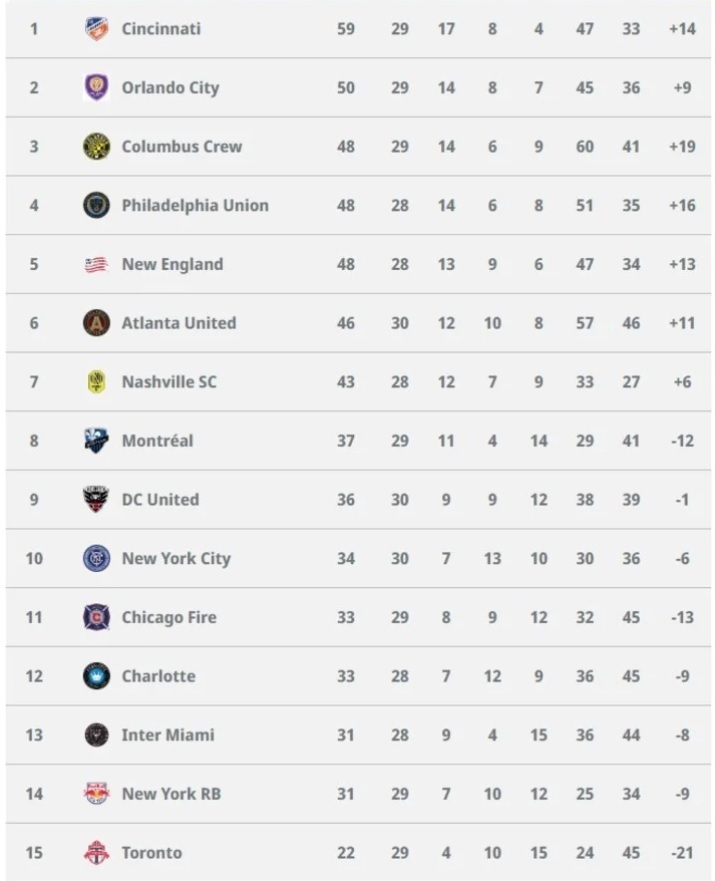715x881 pixels.
Task: Select the Columbus Crew name text
Action: click(182, 147)
